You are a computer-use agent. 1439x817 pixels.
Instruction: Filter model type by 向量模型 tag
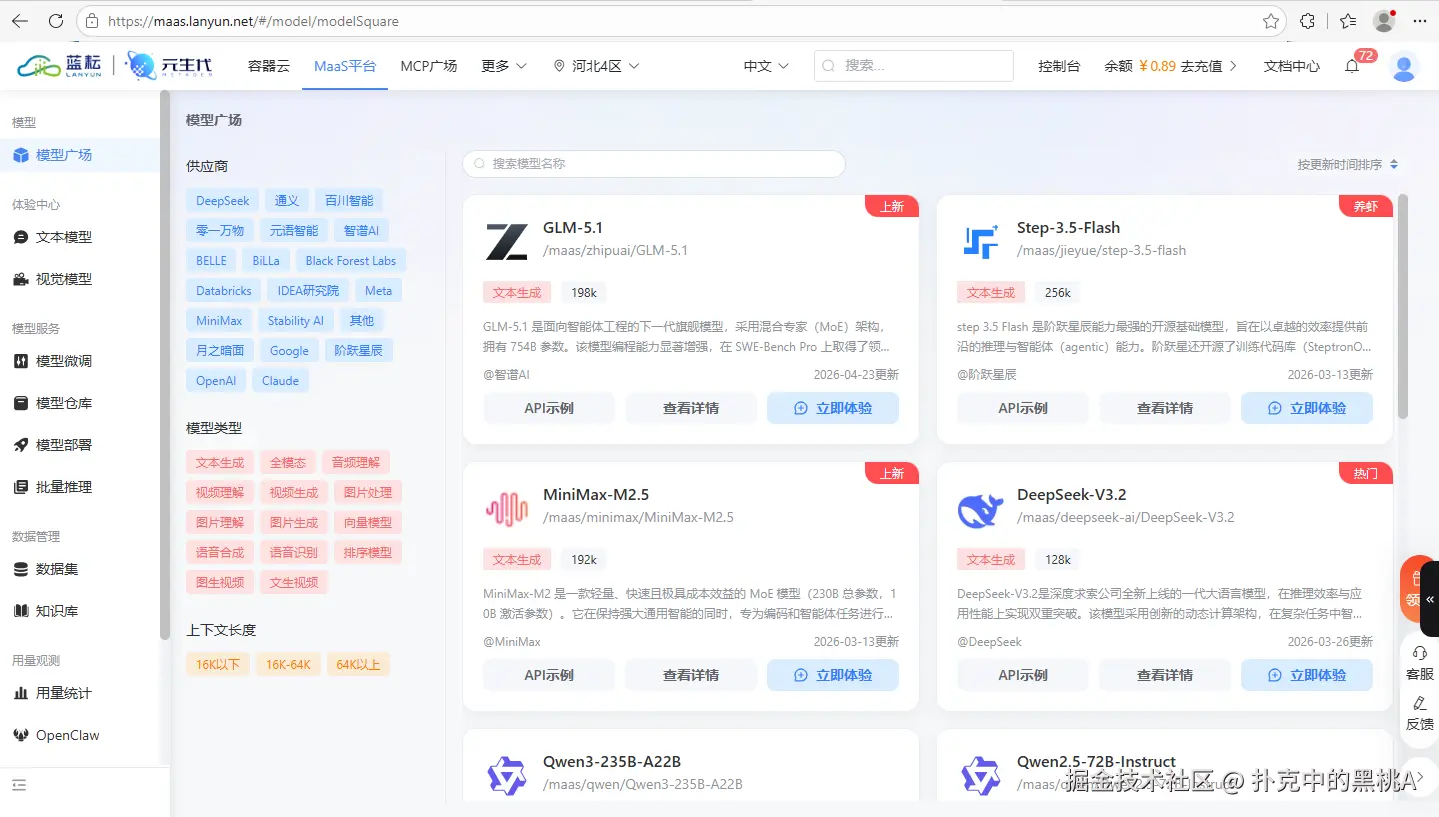click(368, 523)
